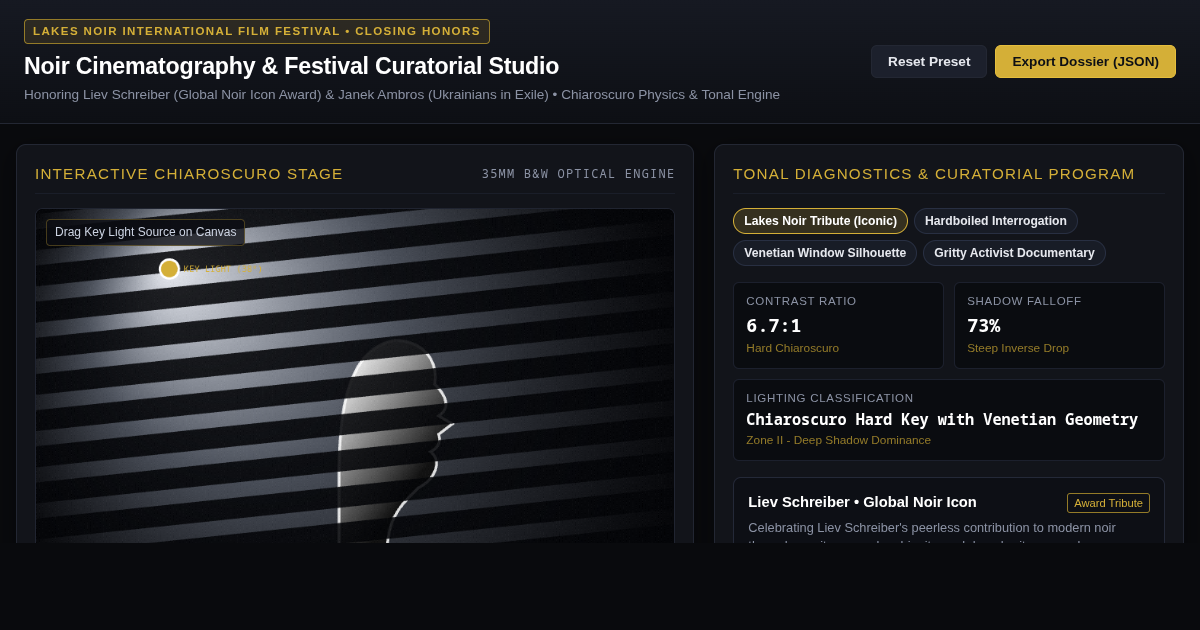Click the Award Tribute badge

point(1108,503)
